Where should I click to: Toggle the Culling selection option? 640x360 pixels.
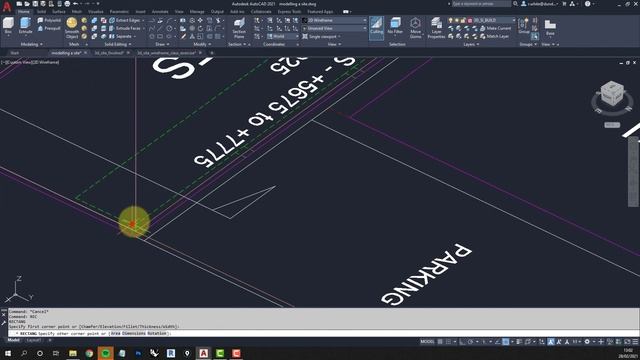click(376, 27)
